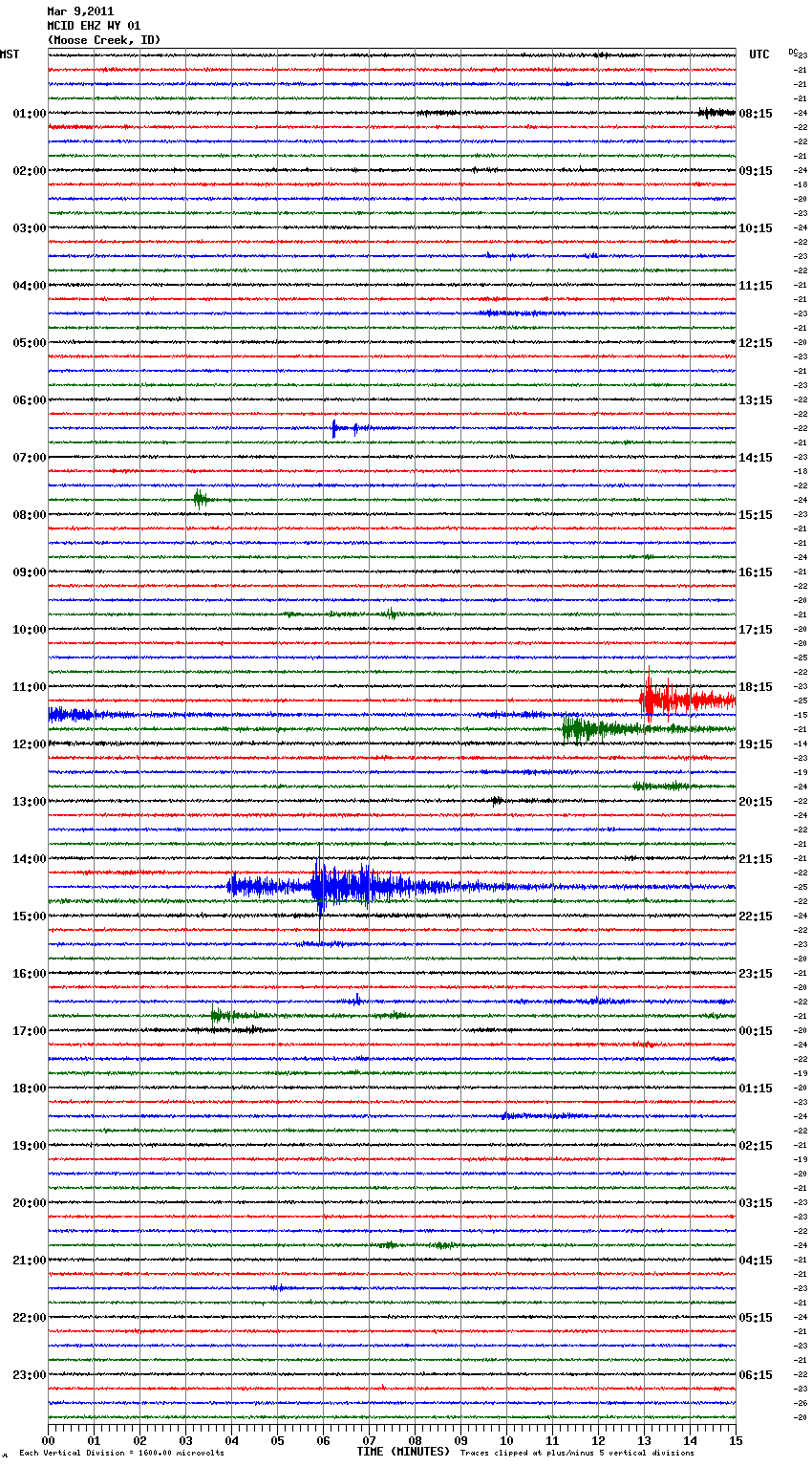This screenshot has height=1466, width=812.
Task: Click the "09:15" UTC time label
Action: [756, 171]
